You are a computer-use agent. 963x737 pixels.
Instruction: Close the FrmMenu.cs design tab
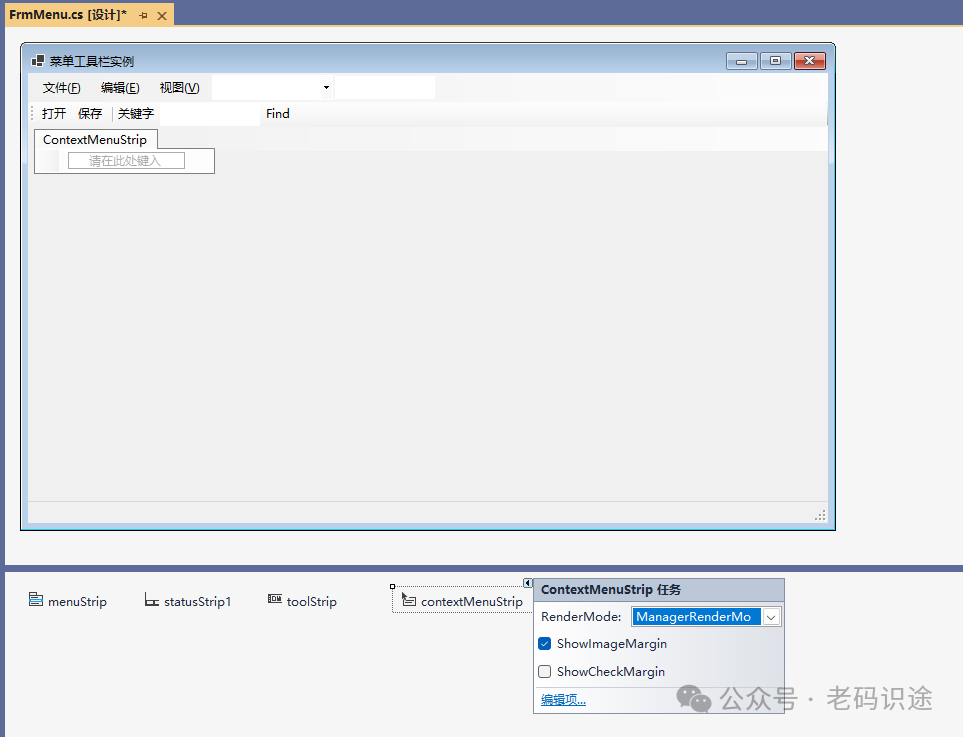[x=162, y=15]
